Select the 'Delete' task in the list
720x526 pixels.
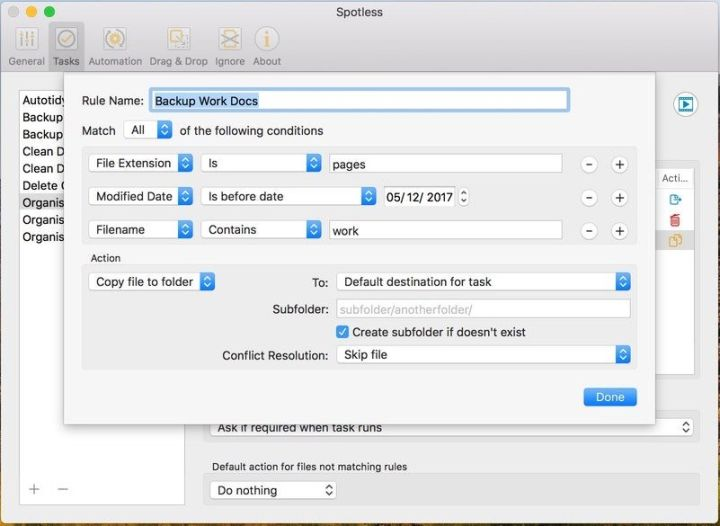43,185
